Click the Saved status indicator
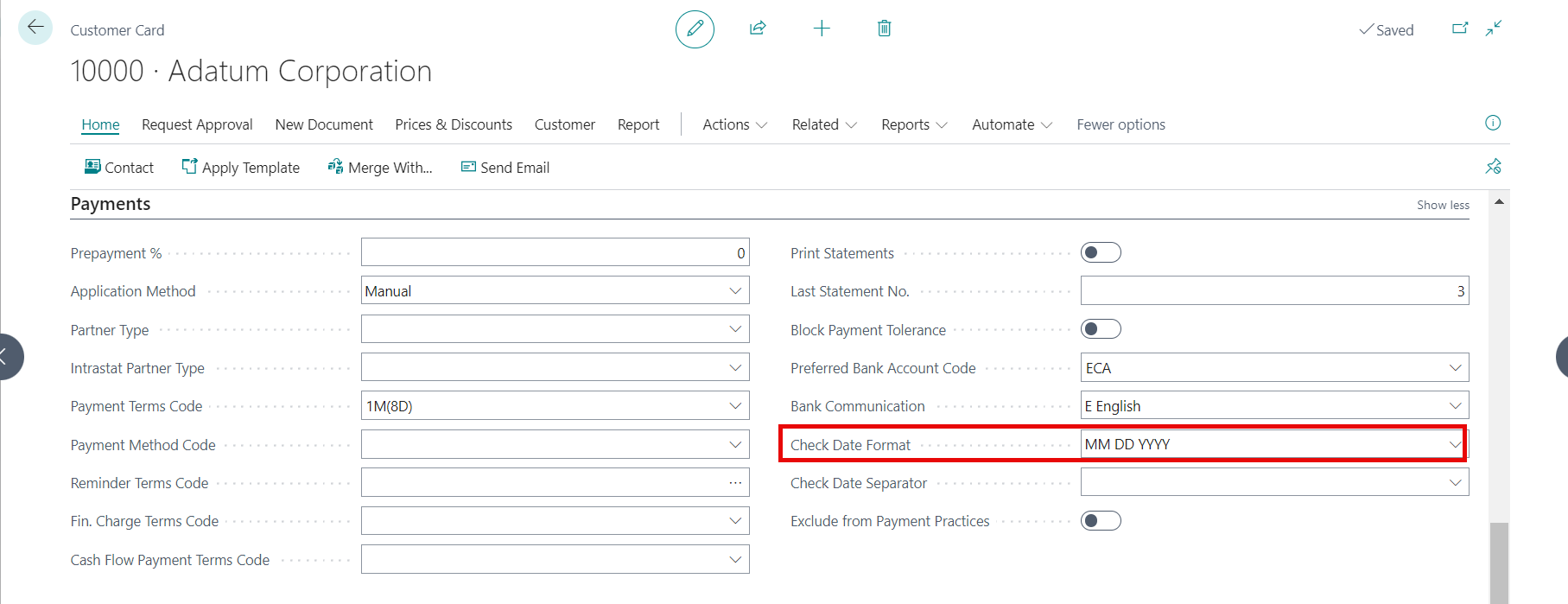 1386,29
